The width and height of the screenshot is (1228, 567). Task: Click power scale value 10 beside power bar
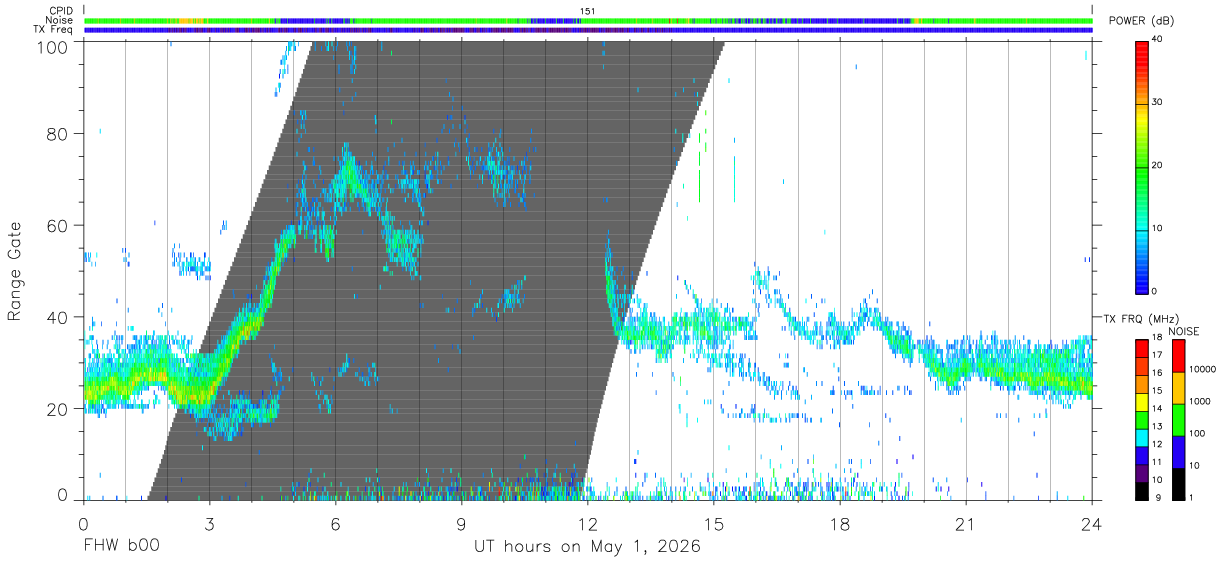tap(1157, 229)
